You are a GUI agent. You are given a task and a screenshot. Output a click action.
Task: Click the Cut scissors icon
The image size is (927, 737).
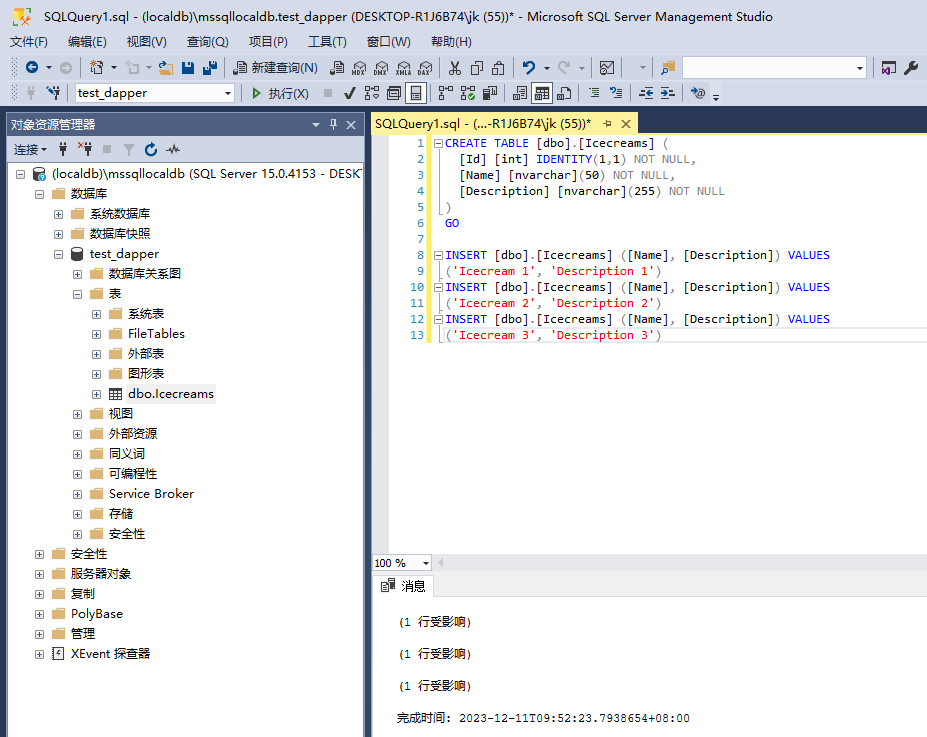pos(454,68)
